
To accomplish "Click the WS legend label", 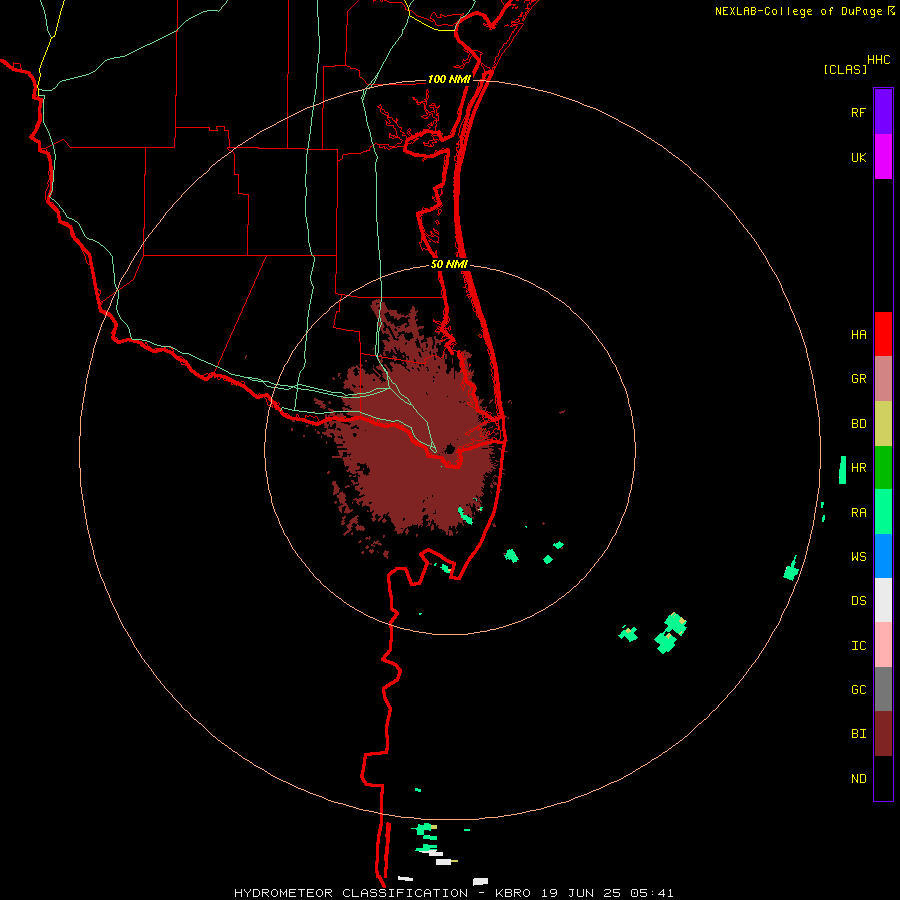I will point(858,557).
